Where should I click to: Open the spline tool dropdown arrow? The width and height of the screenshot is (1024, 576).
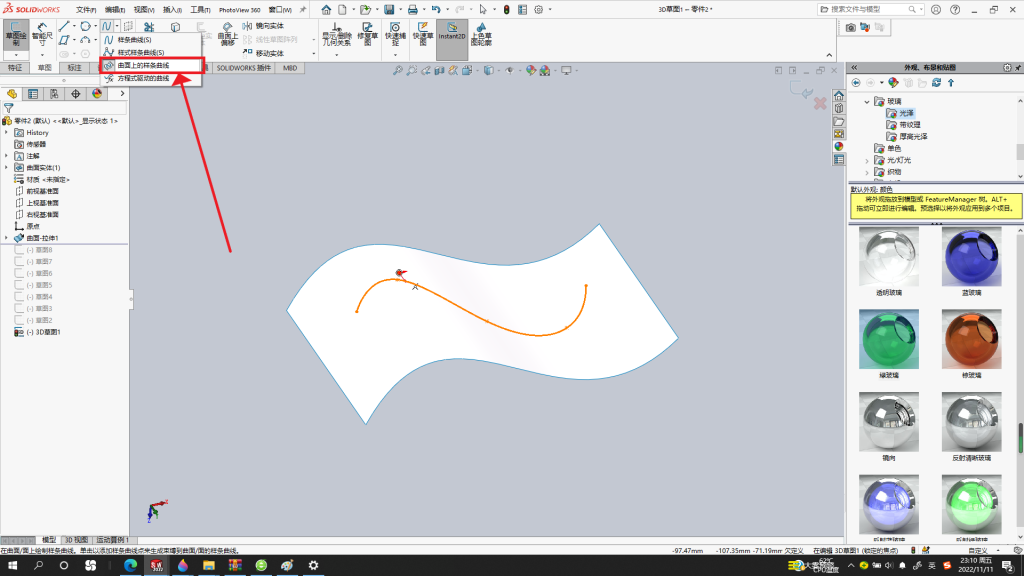pyautogui.click(x=117, y=27)
